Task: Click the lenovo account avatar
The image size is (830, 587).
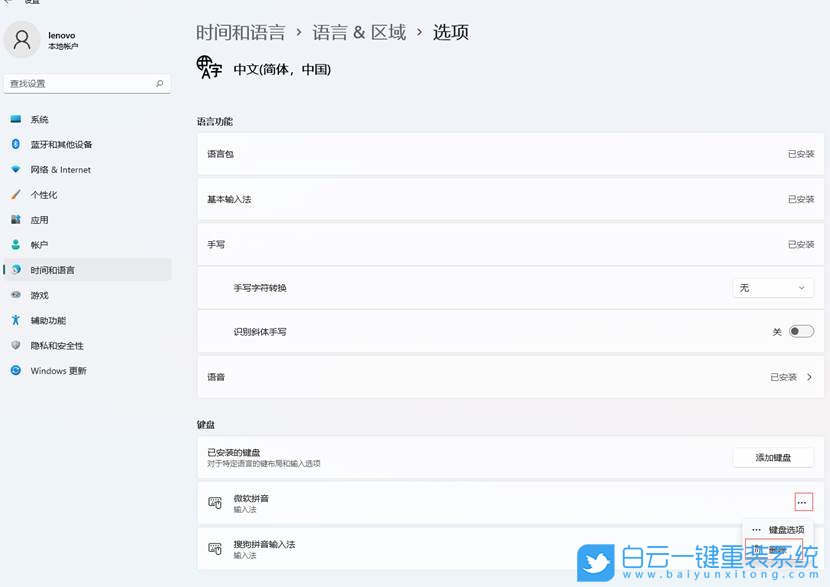Action: [21, 40]
